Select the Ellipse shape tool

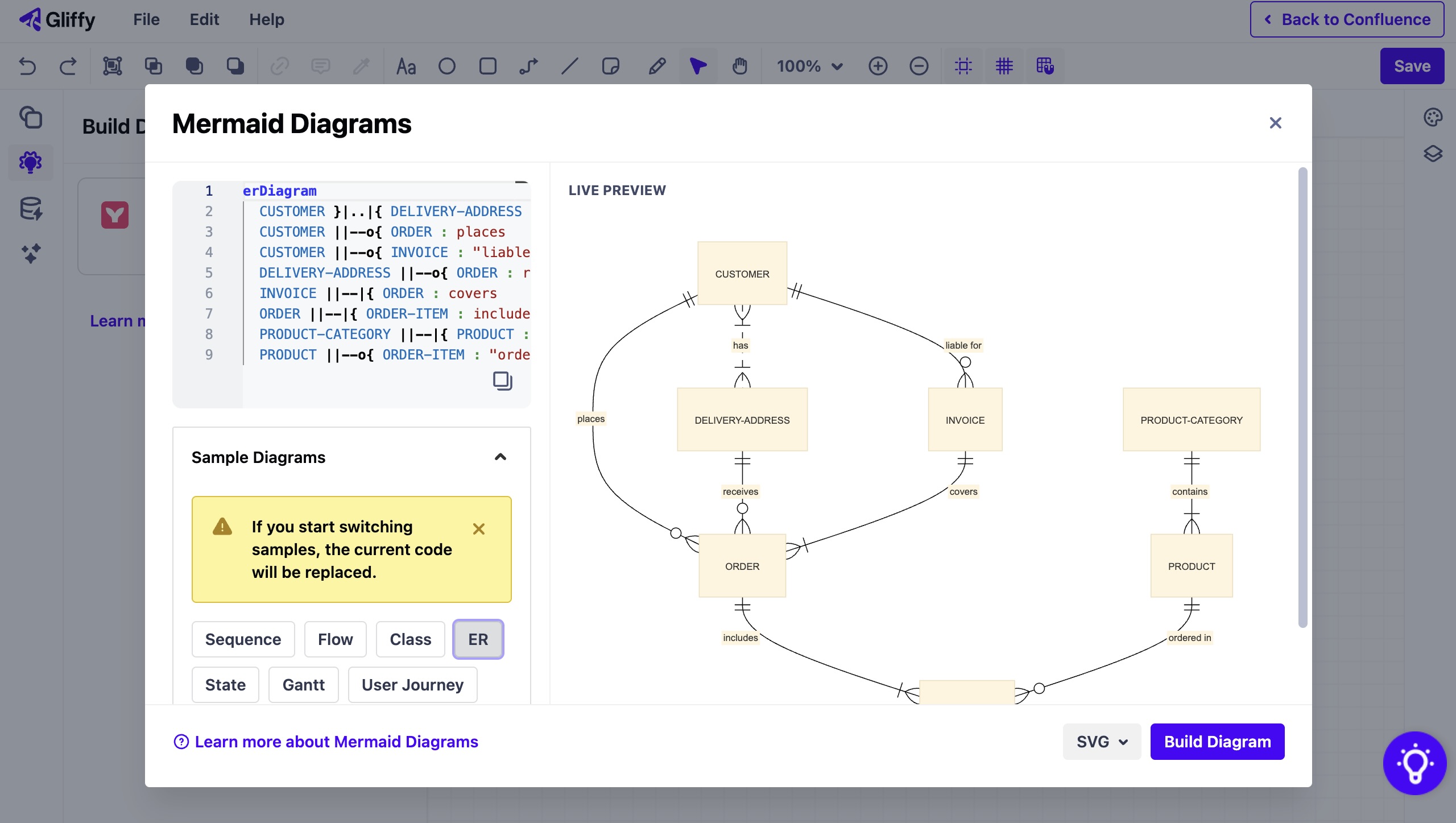447,67
